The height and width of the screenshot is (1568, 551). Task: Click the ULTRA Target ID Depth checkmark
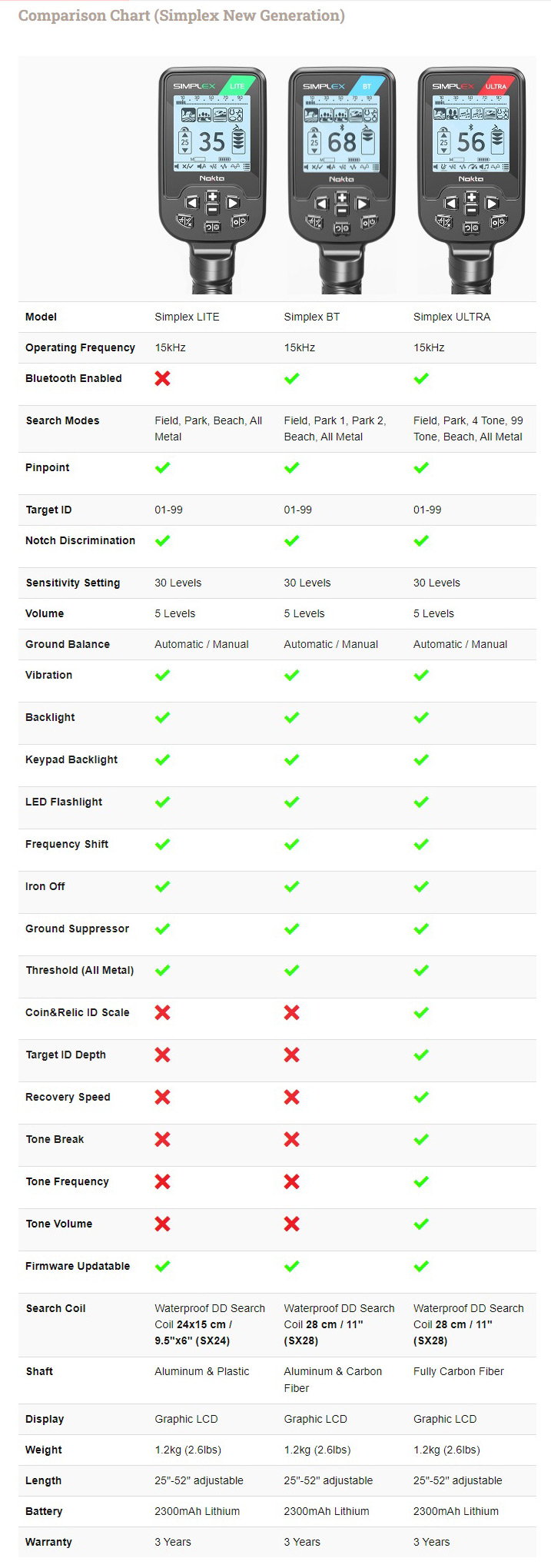pos(421,1055)
